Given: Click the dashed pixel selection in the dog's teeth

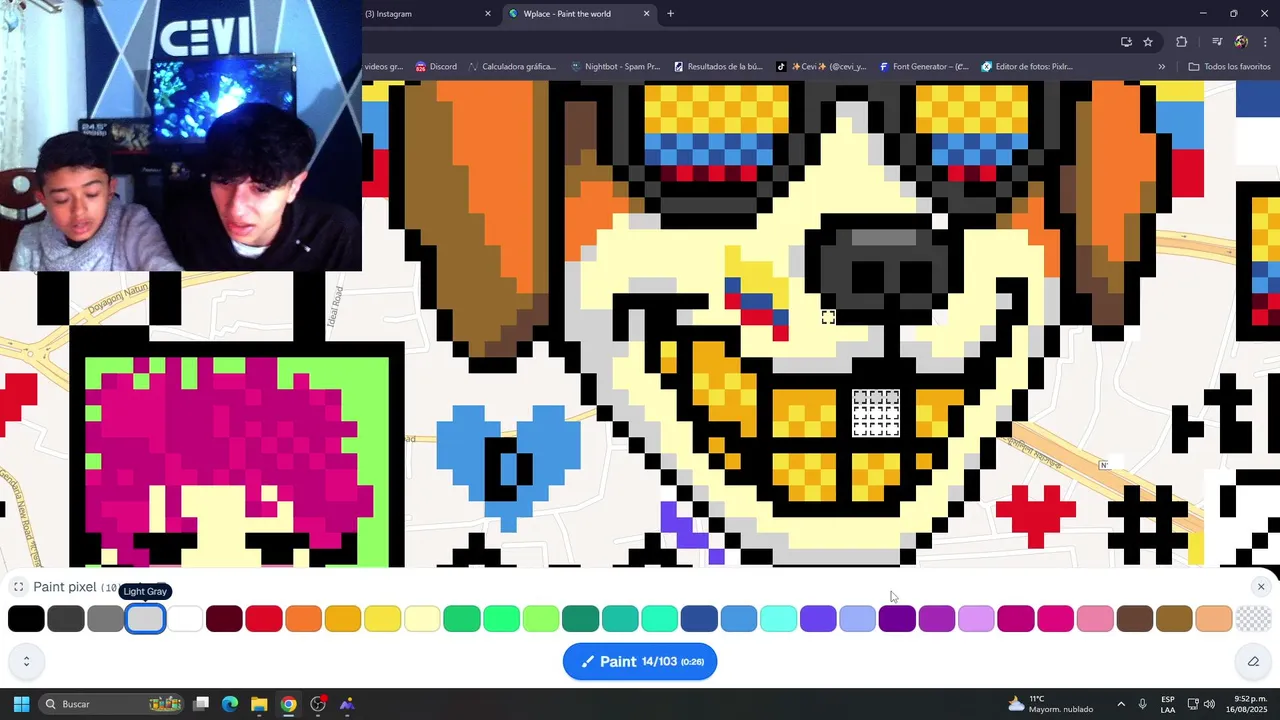Looking at the screenshot, I should pyautogui.click(x=876, y=414).
